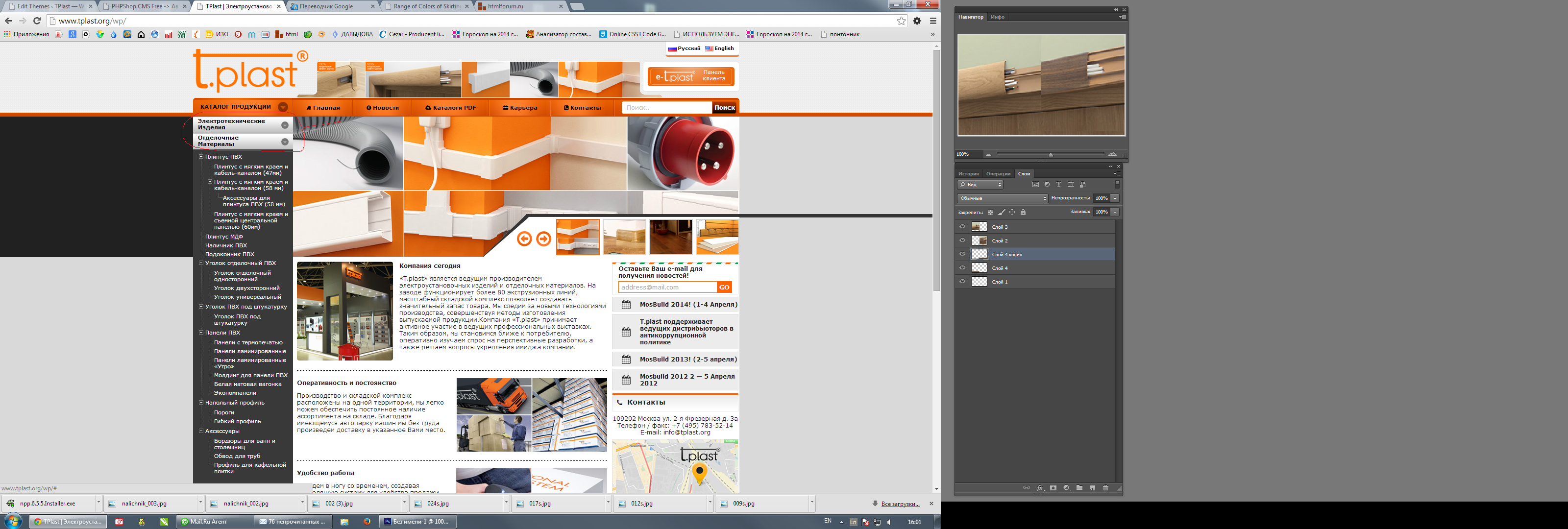Image resolution: width=1568 pixels, height=529 pixels.
Task: Hide the Слой 3 layer
Action: tap(962, 226)
